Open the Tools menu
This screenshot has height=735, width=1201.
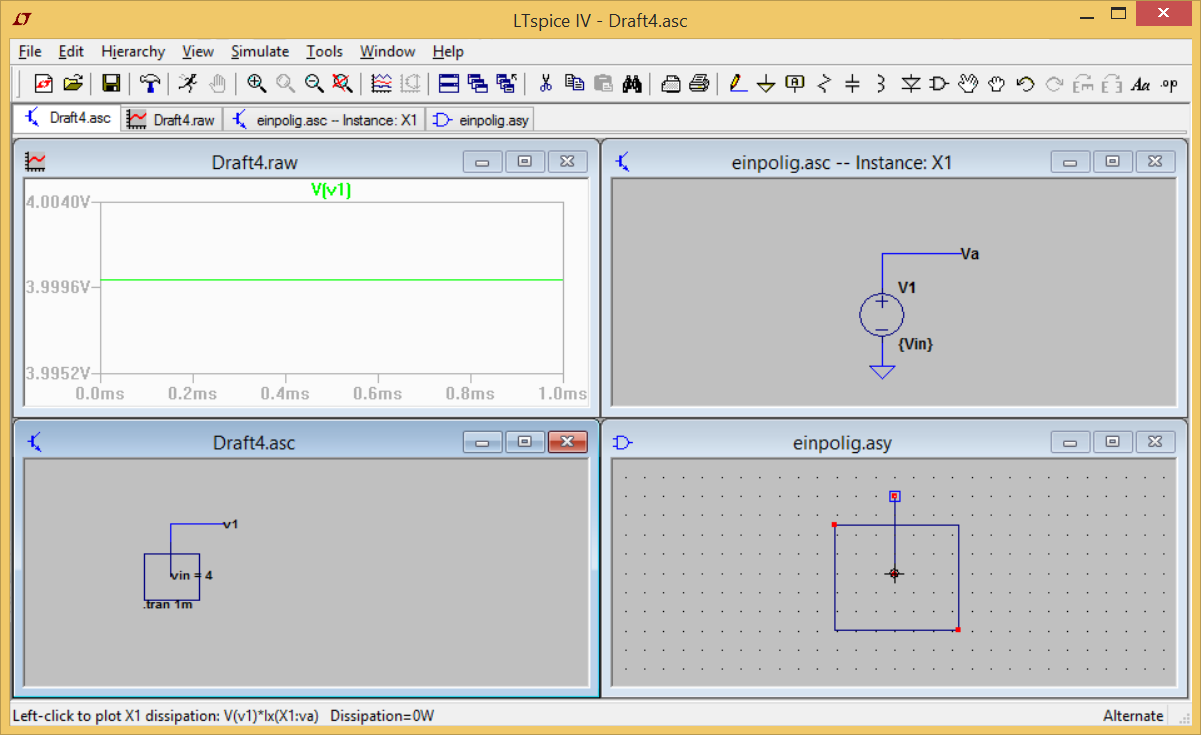[x=325, y=51]
